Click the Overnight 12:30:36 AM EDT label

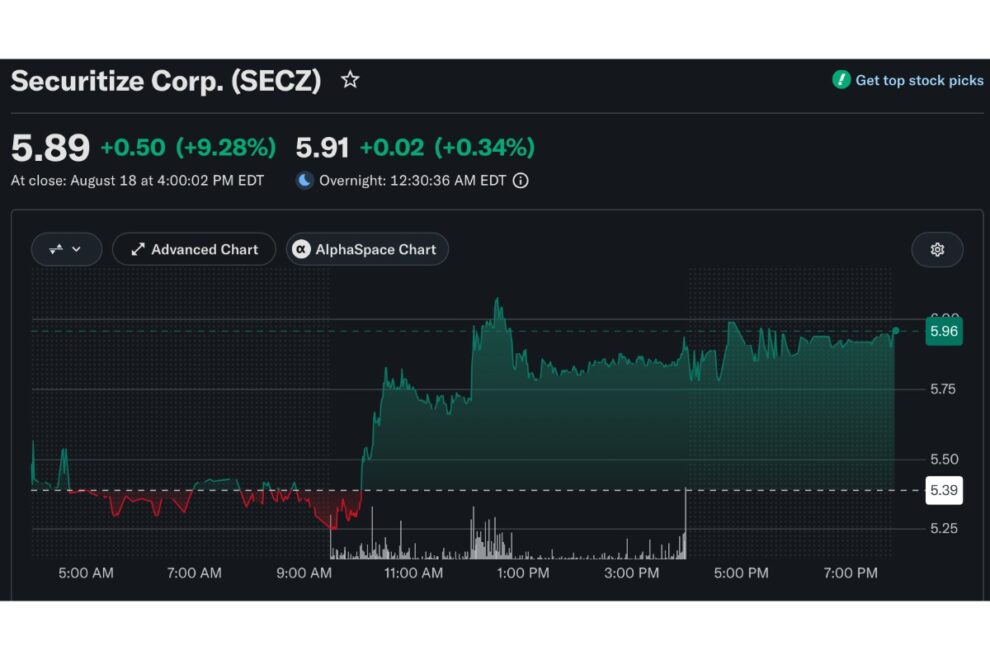(x=412, y=181)
